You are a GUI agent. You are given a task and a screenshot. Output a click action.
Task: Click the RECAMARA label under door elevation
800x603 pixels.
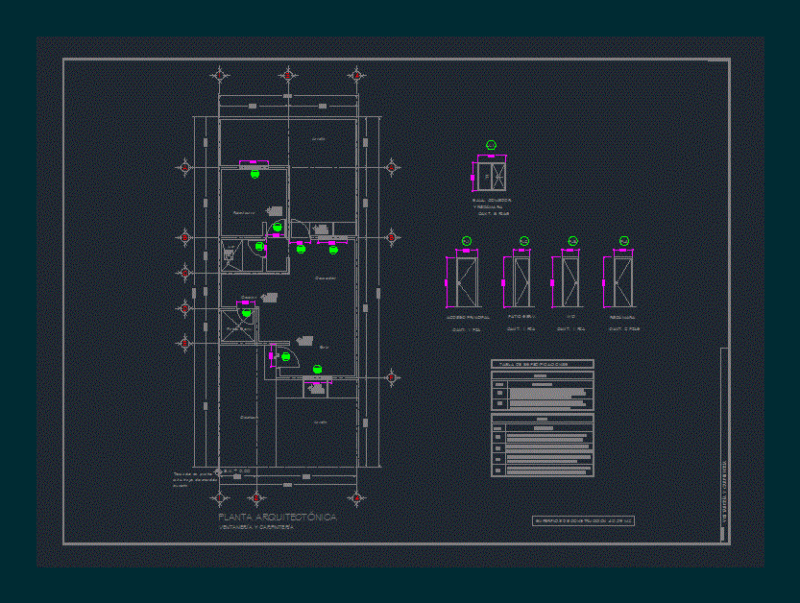click(622, 317)
